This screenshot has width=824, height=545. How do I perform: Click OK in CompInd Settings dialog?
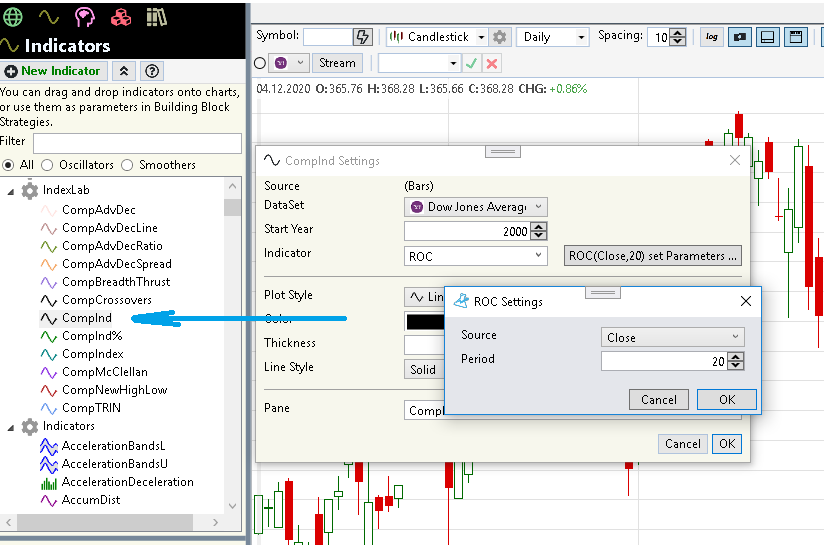pyautogui.click(x=727, y=444)
